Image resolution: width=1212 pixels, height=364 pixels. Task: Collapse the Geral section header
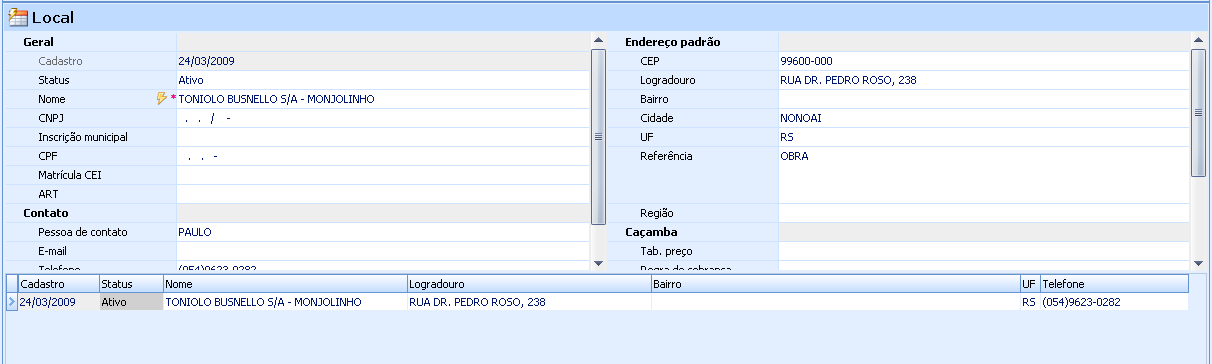pos(38,42)
